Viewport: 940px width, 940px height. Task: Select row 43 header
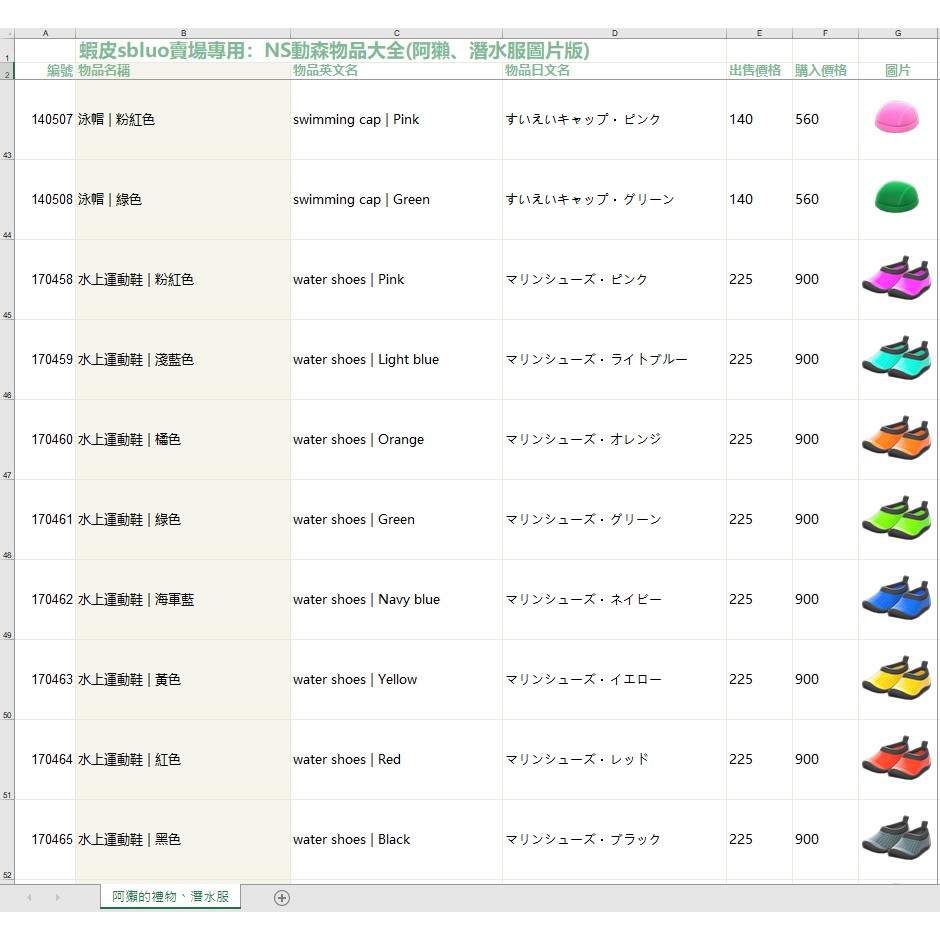[x=7, y=119]
